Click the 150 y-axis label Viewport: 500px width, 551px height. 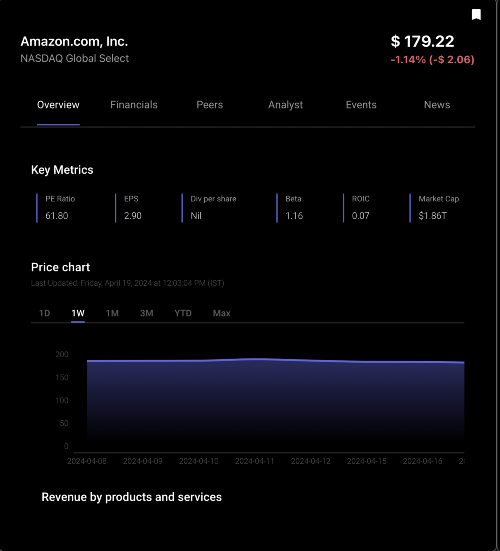[62, 377]
